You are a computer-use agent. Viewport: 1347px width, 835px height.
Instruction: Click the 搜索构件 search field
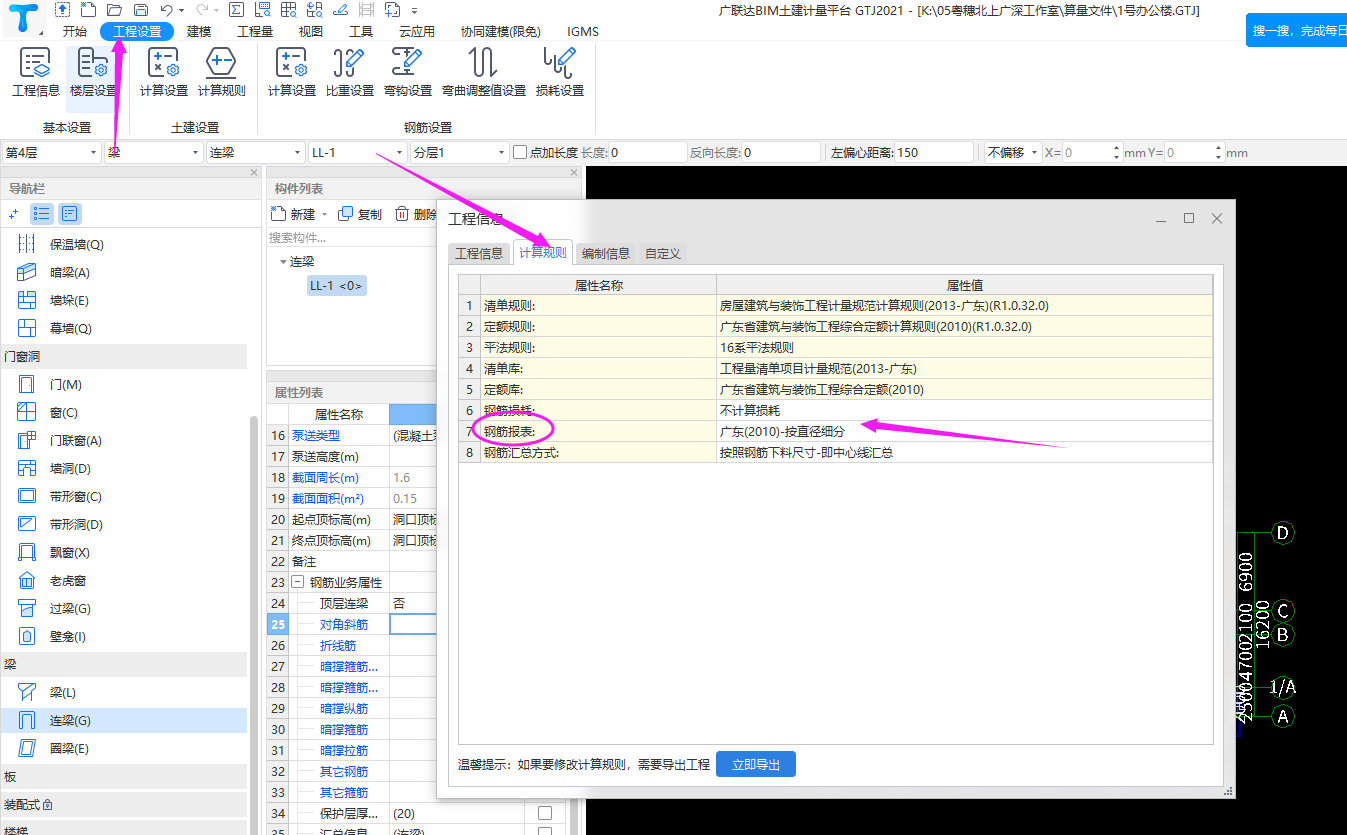(x=352, y=238)
